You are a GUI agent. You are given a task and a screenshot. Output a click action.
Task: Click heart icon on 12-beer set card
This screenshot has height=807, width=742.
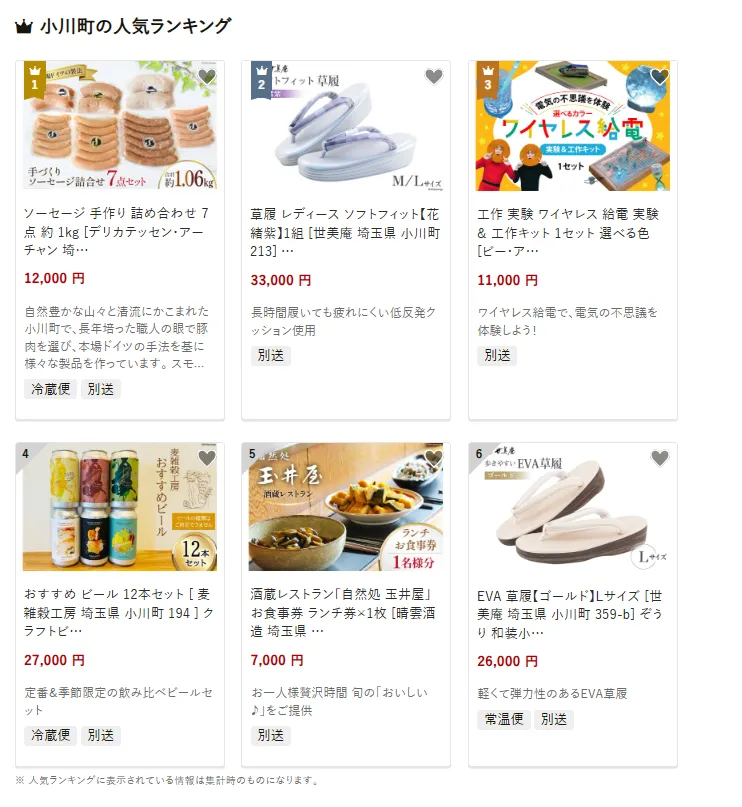tap(207, 458)
